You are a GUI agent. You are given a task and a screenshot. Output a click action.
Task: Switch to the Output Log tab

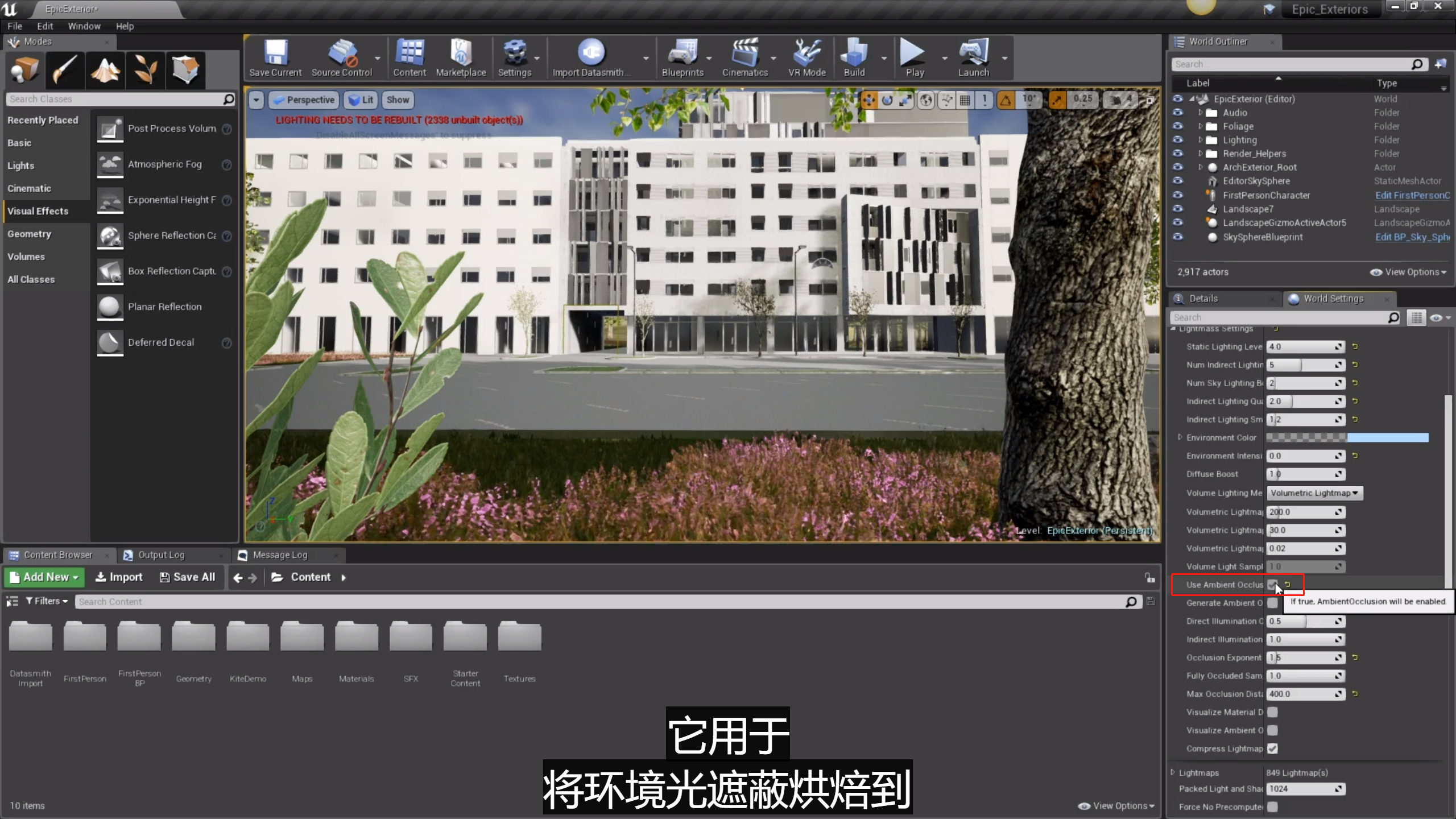(x=162, y=555)
